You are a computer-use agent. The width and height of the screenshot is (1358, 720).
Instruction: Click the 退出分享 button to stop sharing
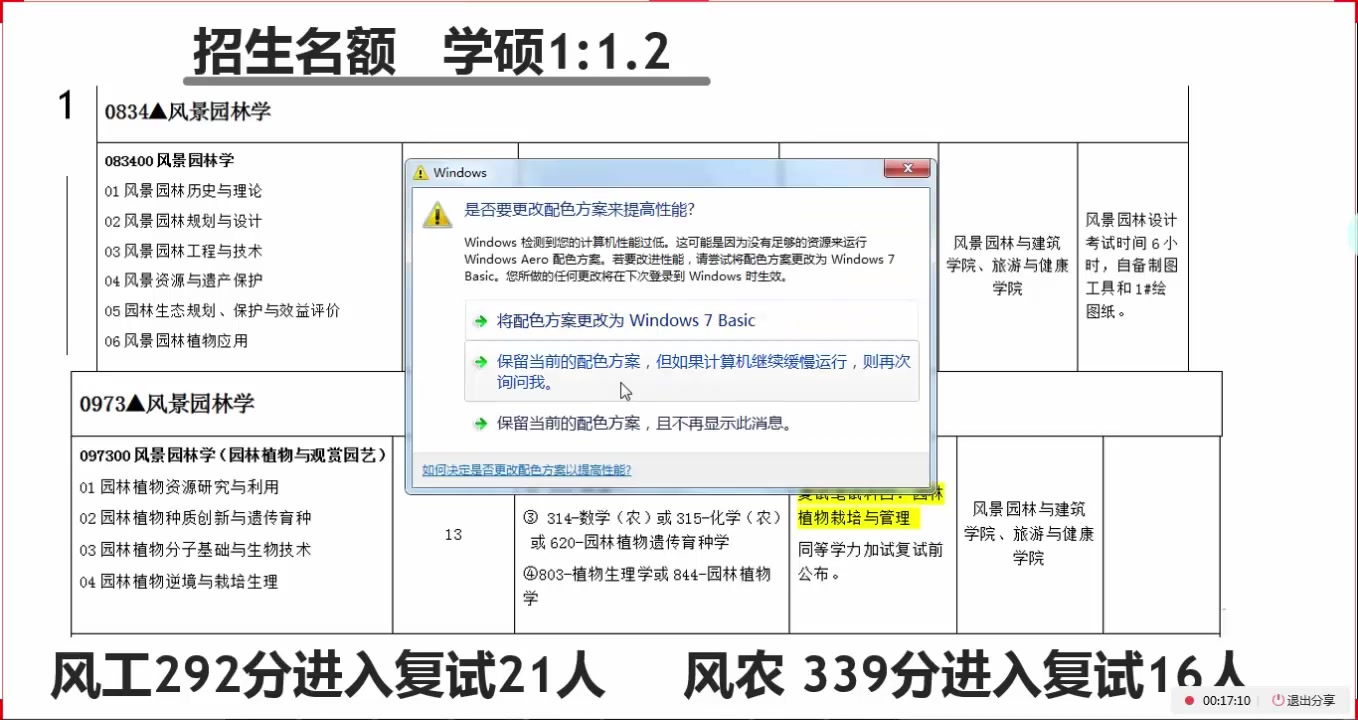click(1303, 700)
